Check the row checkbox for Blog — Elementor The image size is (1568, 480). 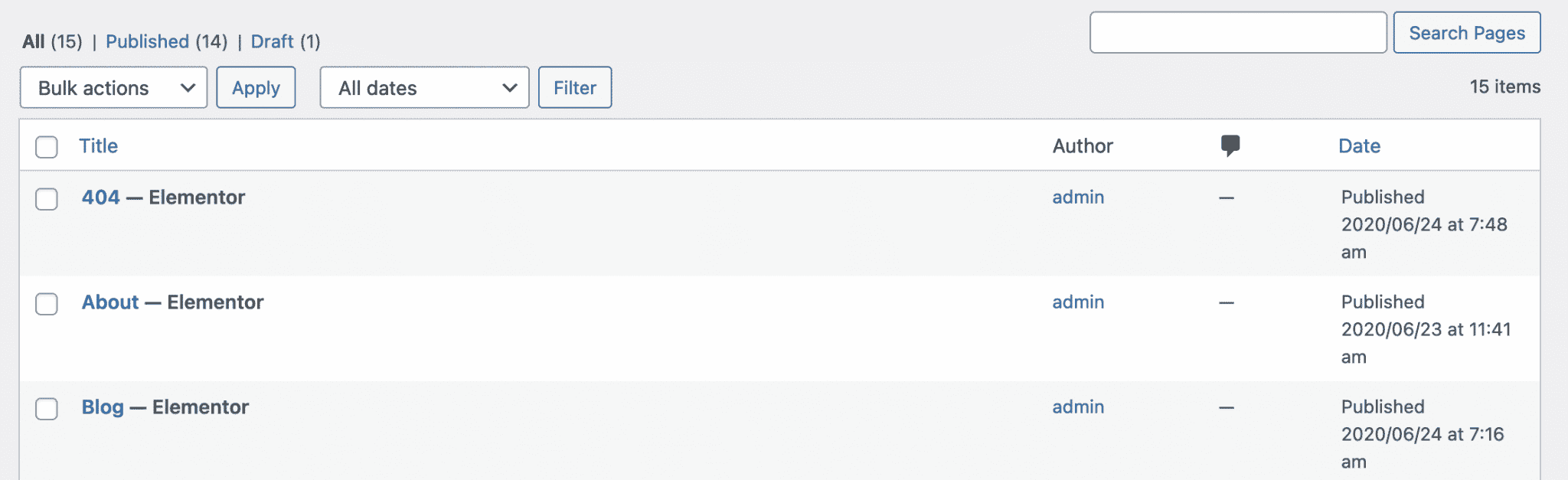pos(46,409)
